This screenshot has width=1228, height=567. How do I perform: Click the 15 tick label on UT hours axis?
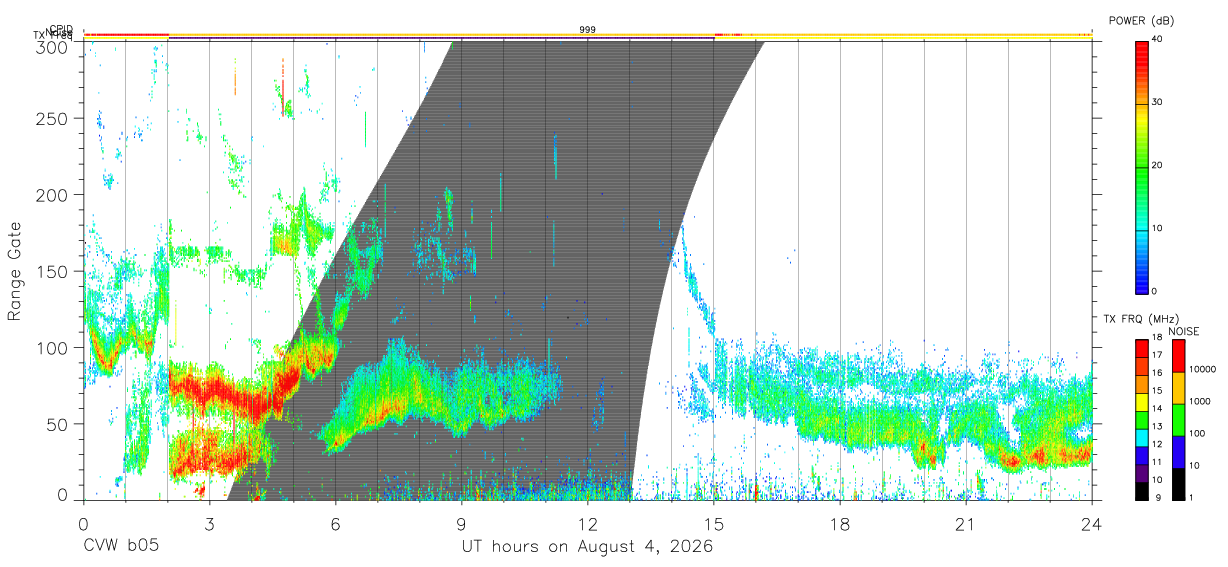(714, 524)
